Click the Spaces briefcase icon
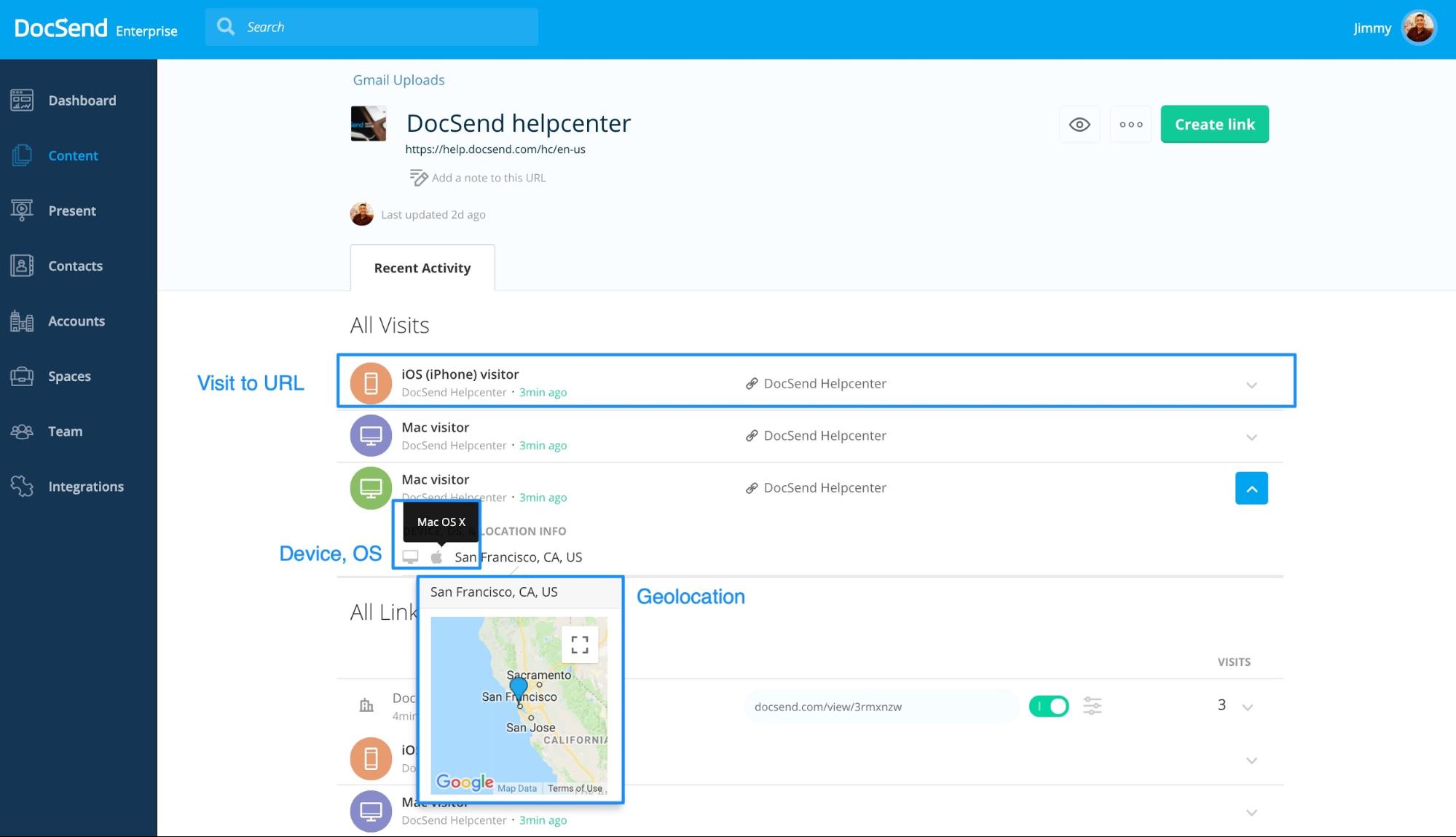Screen dimensions: 1456x837 click(22, 376)
